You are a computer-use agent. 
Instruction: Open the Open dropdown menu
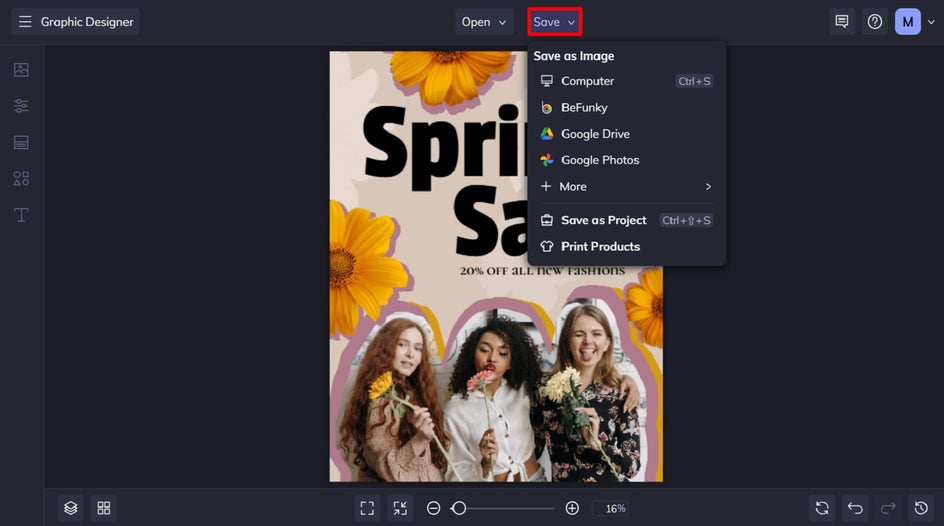tap(484, 22)
